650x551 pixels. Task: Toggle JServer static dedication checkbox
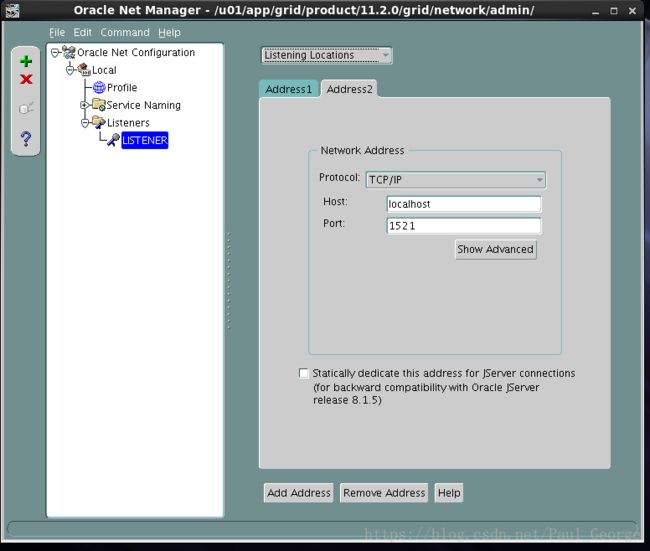[303, 373]
